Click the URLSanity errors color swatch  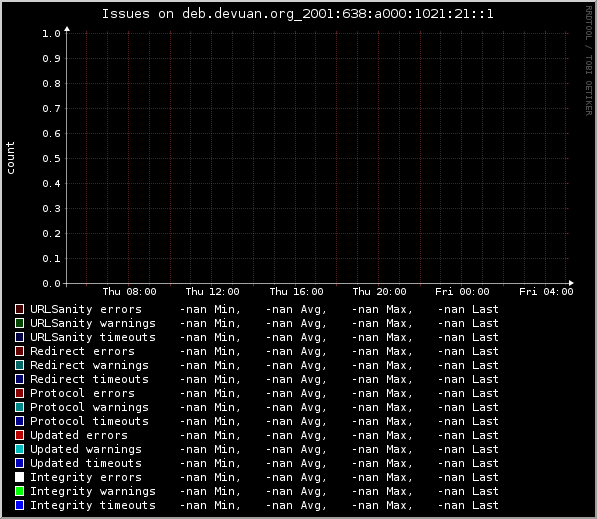(19, 309)
